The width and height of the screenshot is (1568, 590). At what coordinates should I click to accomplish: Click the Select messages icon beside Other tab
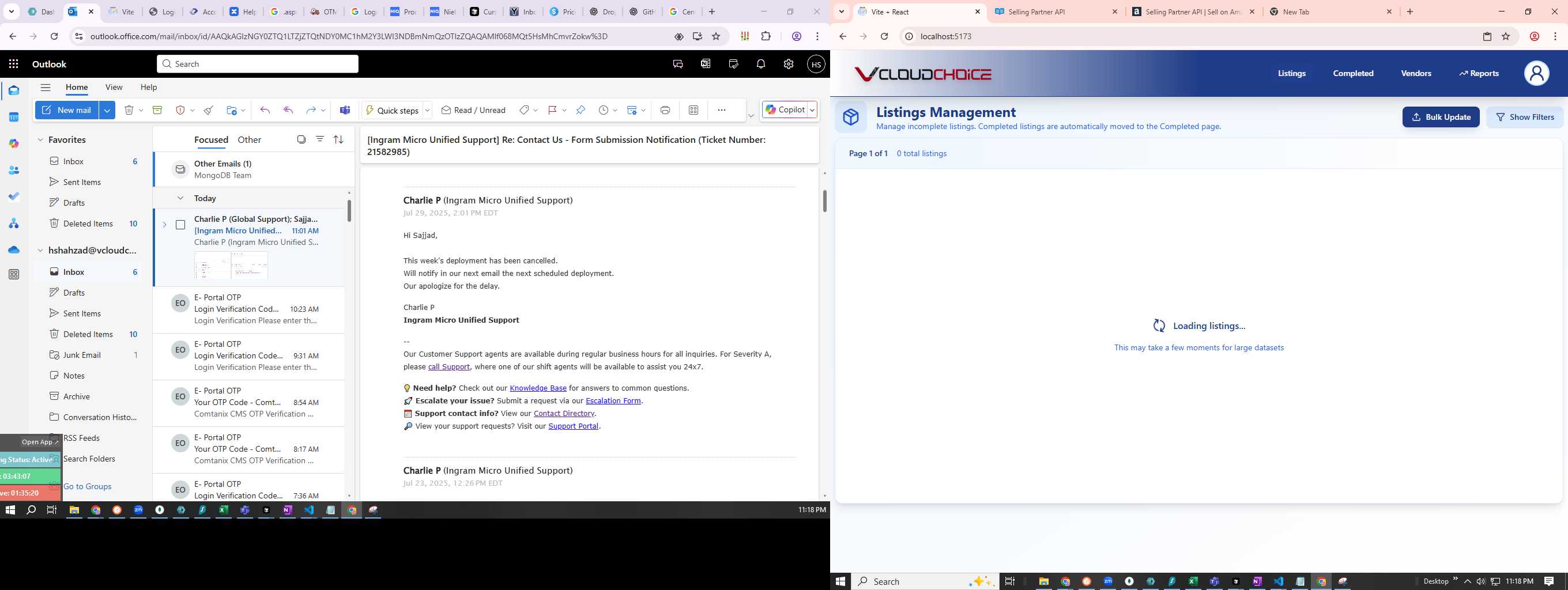click(301, 139)
